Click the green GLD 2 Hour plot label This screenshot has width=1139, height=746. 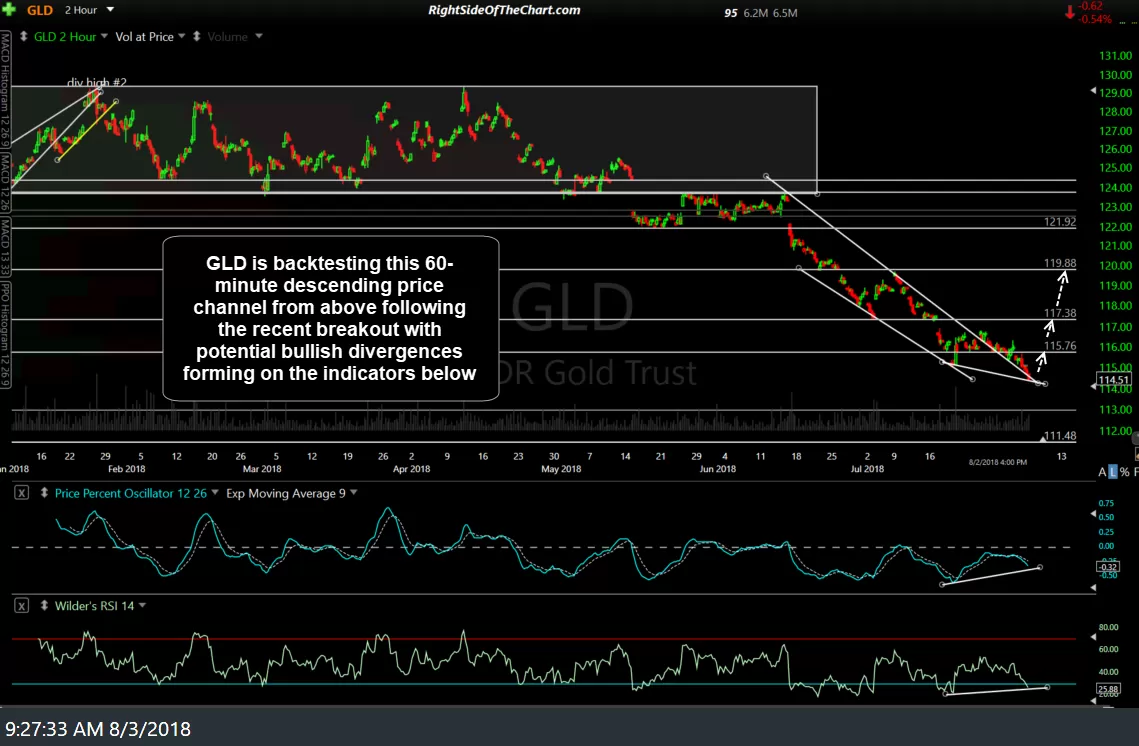point(65,36)
